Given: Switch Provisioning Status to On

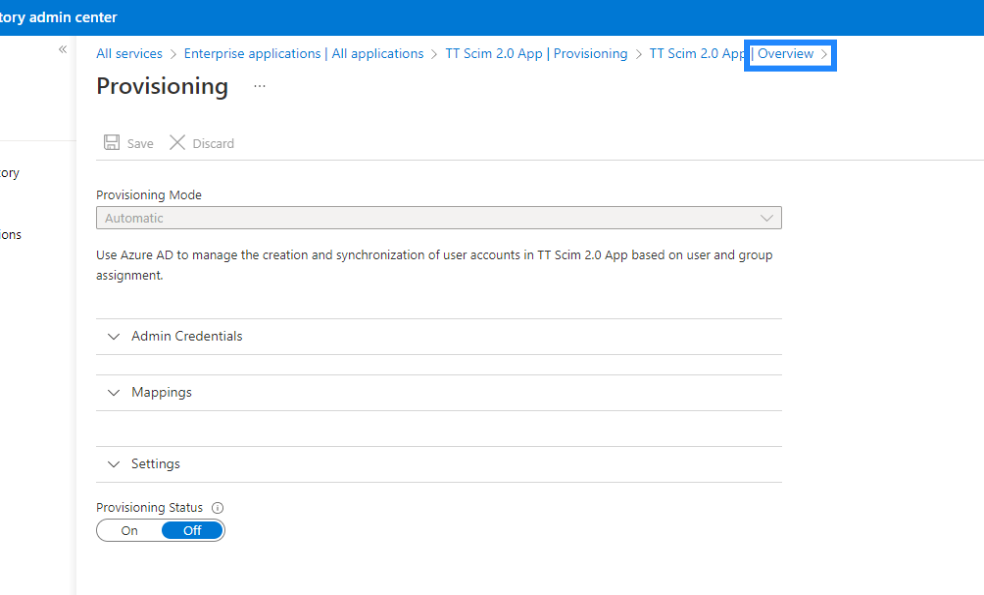Looking at the screenshot, I should [129, 530].
